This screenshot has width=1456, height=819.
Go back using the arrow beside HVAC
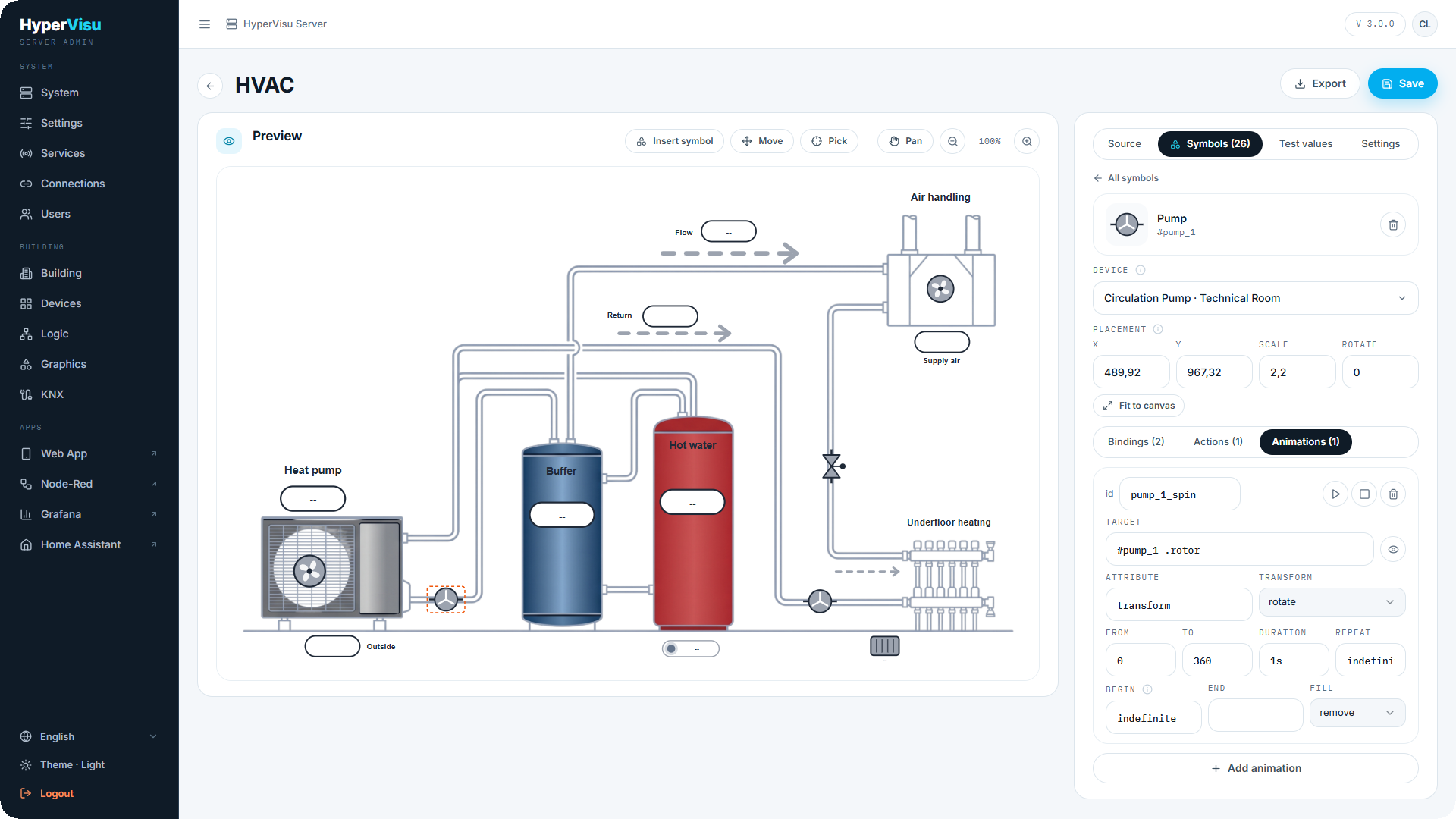tap(210, 86)
